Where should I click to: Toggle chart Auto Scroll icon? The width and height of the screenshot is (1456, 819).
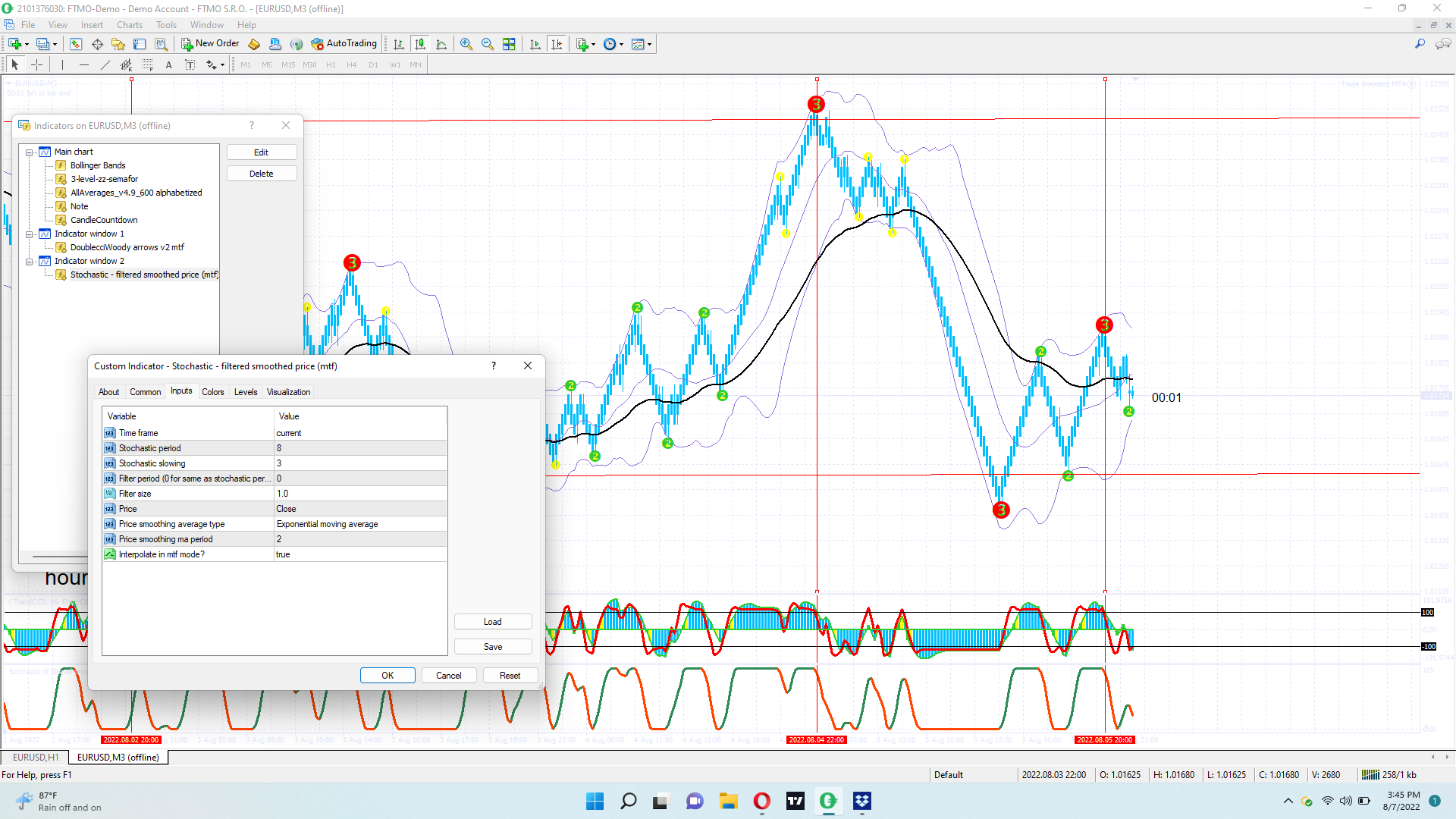pos(535,44)
